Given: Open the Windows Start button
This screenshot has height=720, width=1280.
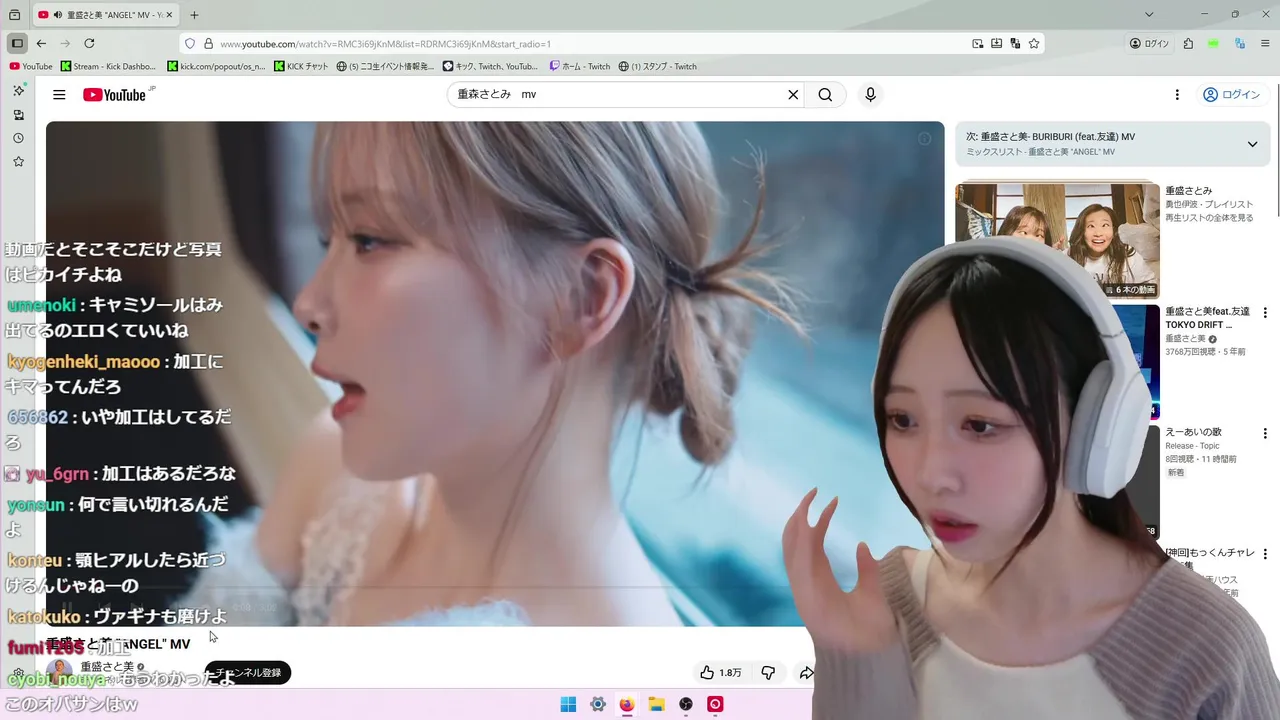Looking at the screenshot, I should [x=568, y=704].
